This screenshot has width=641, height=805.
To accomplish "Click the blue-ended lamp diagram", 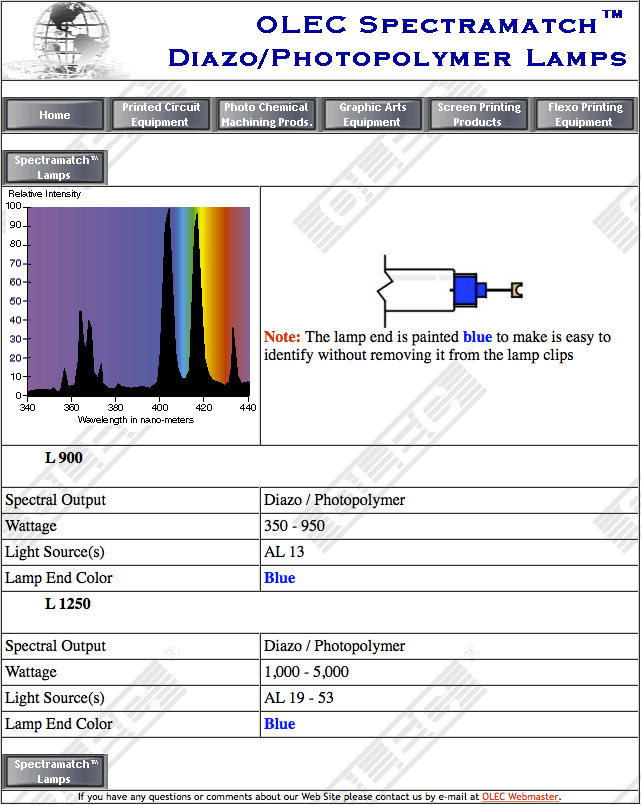I will 450,291.
